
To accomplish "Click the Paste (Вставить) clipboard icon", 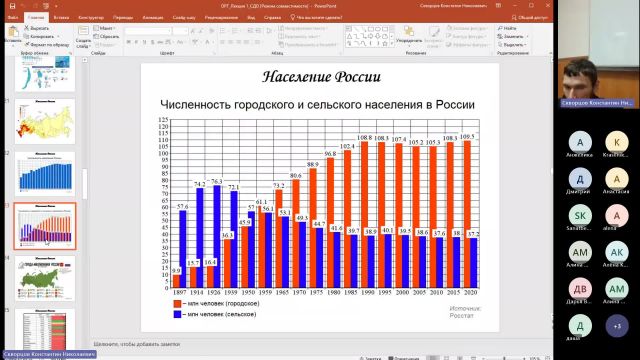I will [x=13, y=32].
